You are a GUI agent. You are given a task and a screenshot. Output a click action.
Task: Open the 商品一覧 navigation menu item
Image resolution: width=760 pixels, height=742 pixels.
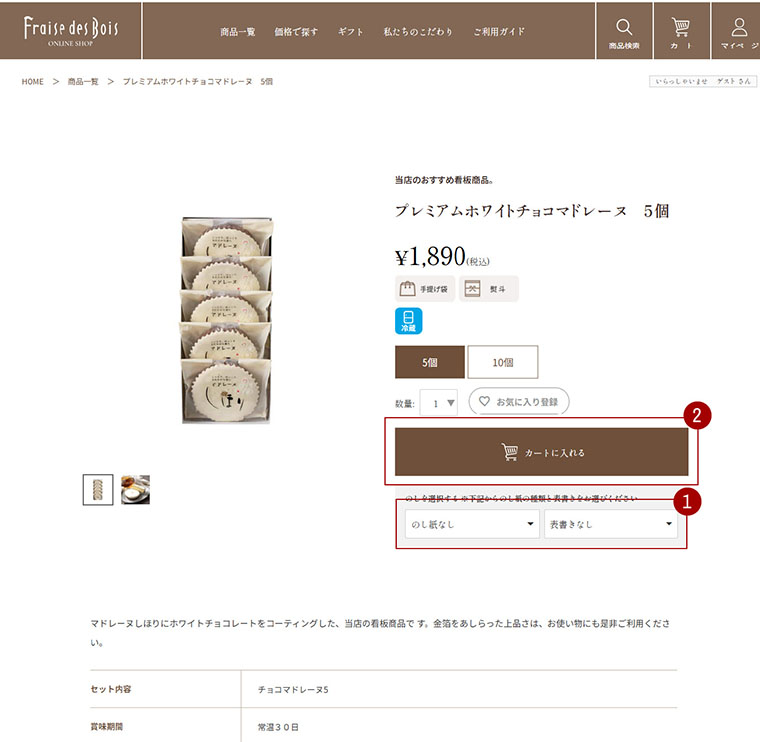238,32
